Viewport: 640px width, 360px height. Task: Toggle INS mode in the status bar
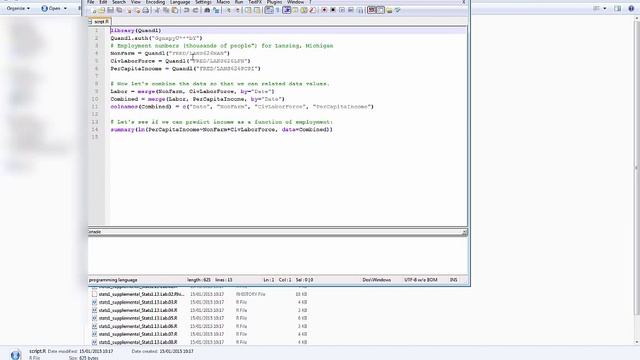453,280
